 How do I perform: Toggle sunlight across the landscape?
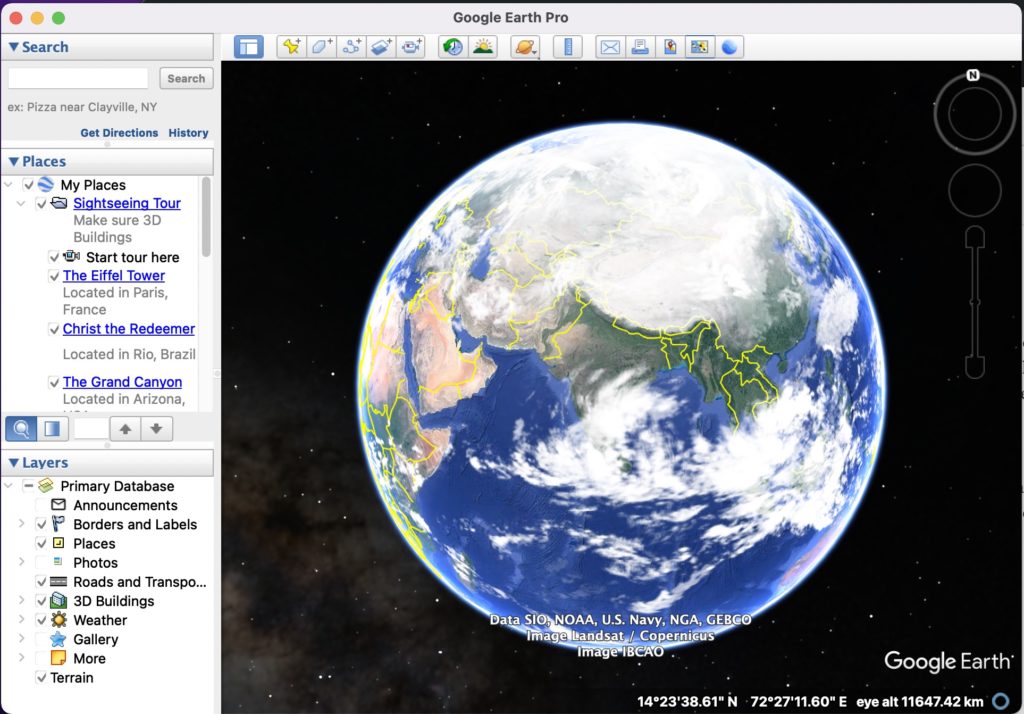482,46
